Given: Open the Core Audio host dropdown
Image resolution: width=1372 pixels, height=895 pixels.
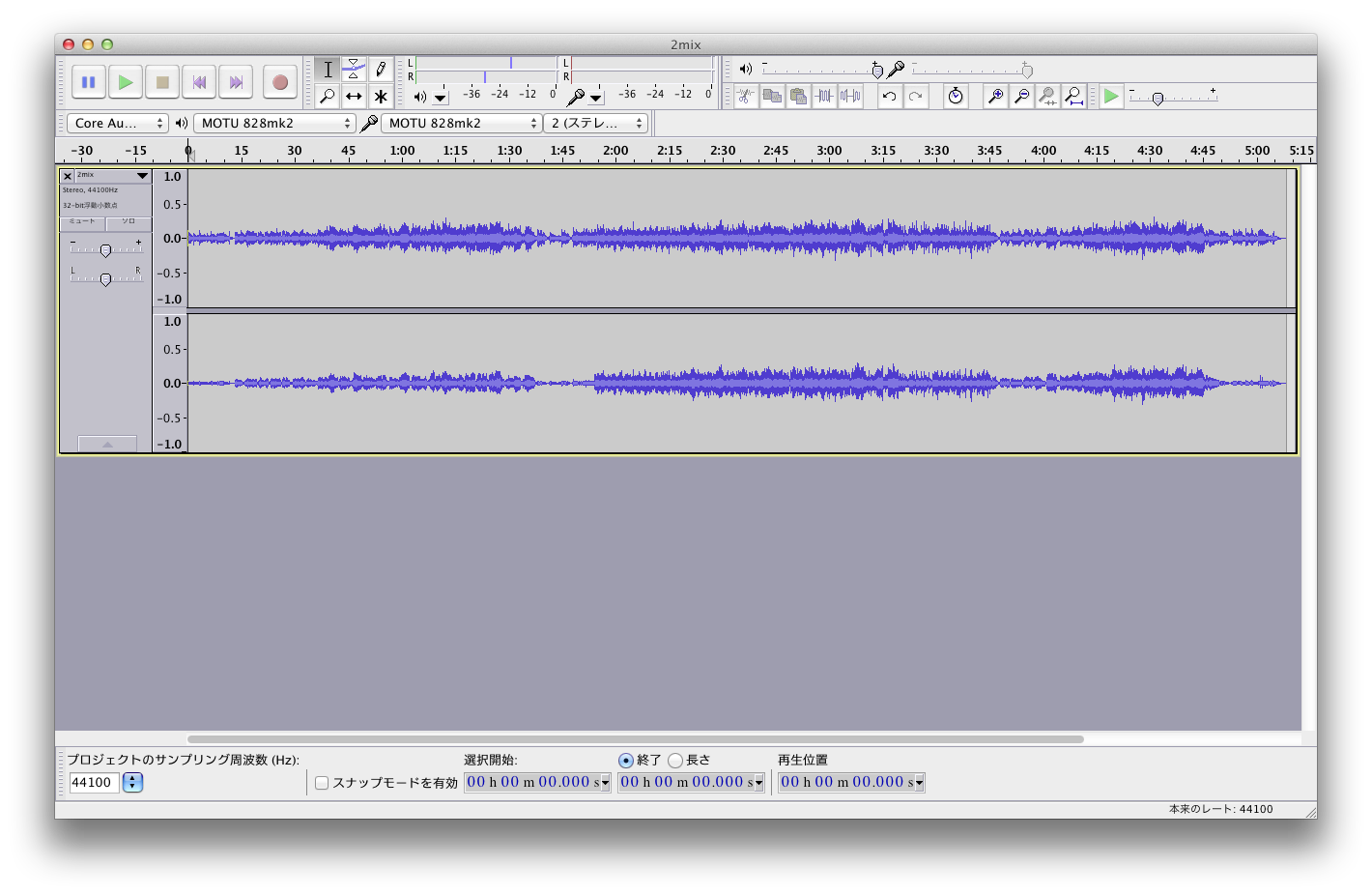Looking at the screenshot, I should click(x=117, y=124).
